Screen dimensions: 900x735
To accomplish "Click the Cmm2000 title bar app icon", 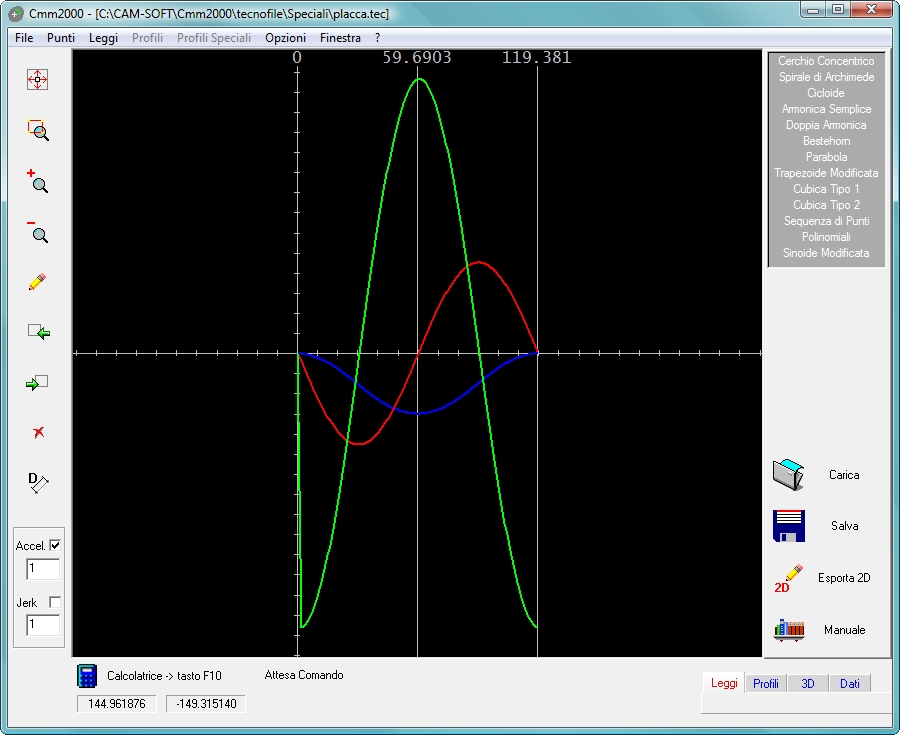I will tap(16, 13).
